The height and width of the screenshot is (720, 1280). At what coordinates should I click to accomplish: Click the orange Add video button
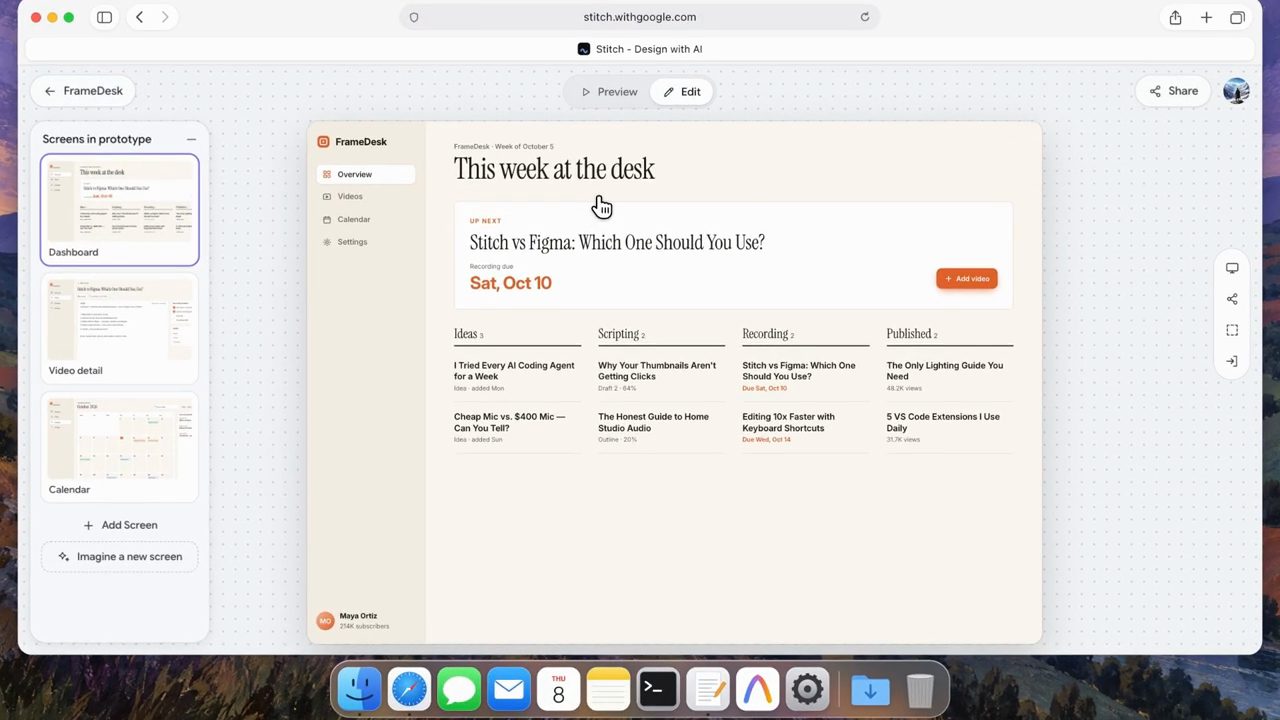(x=967, y=279)
